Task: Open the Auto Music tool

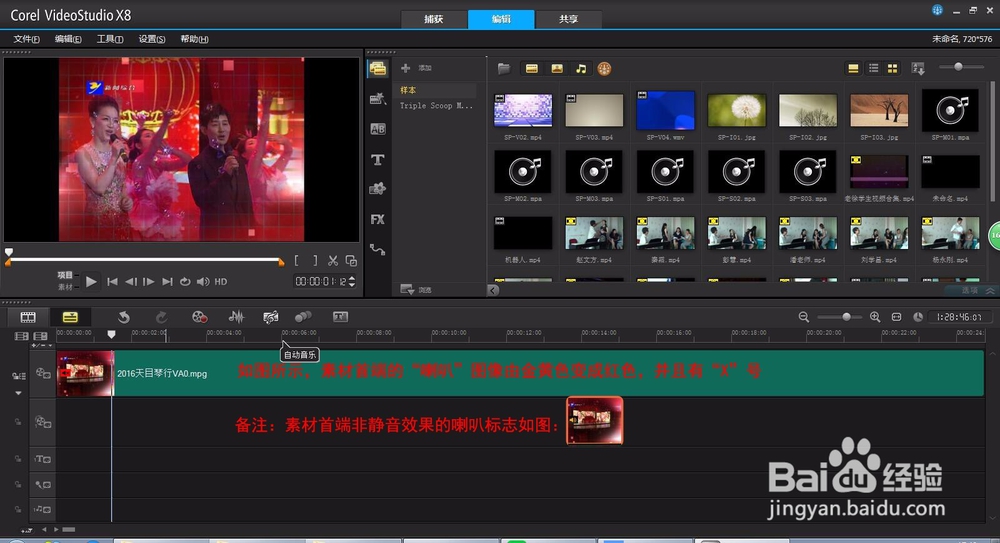Action: tap(270, 317)
